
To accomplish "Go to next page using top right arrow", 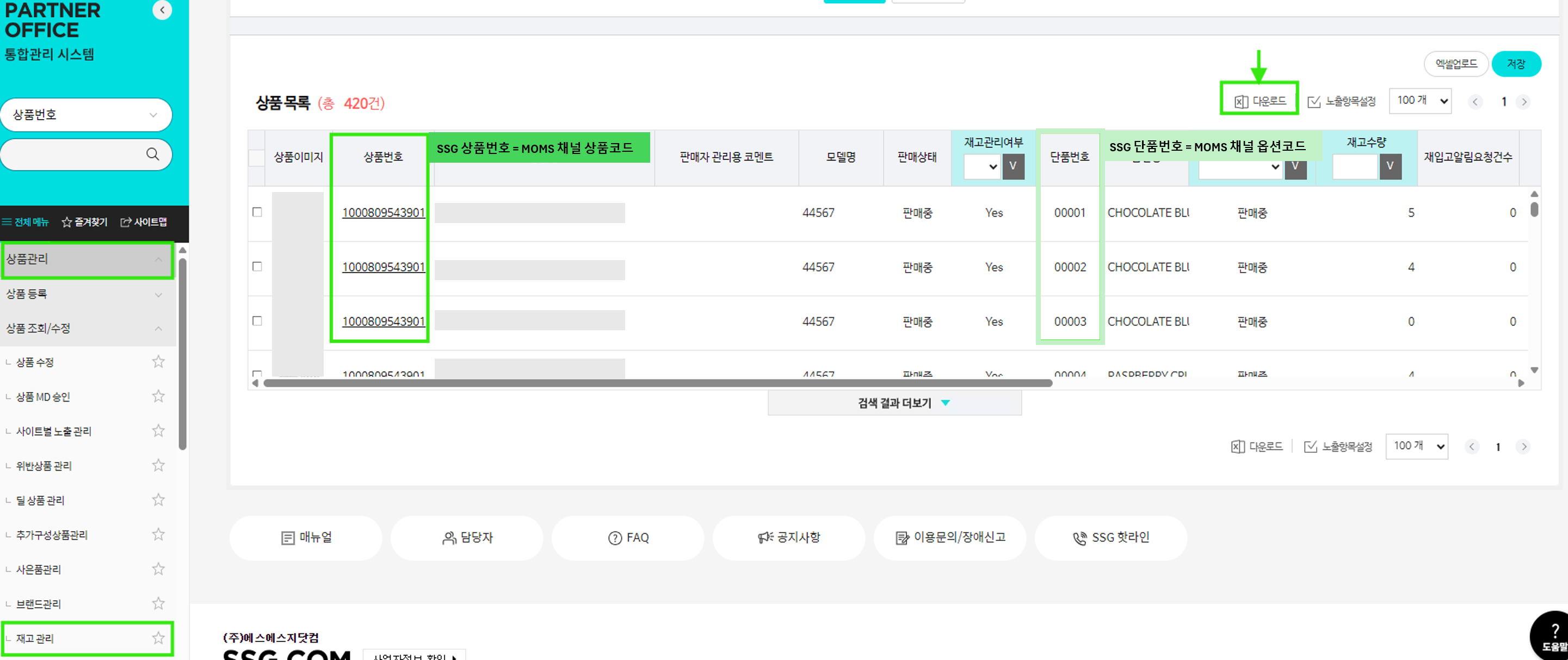I will [1524, 102].
